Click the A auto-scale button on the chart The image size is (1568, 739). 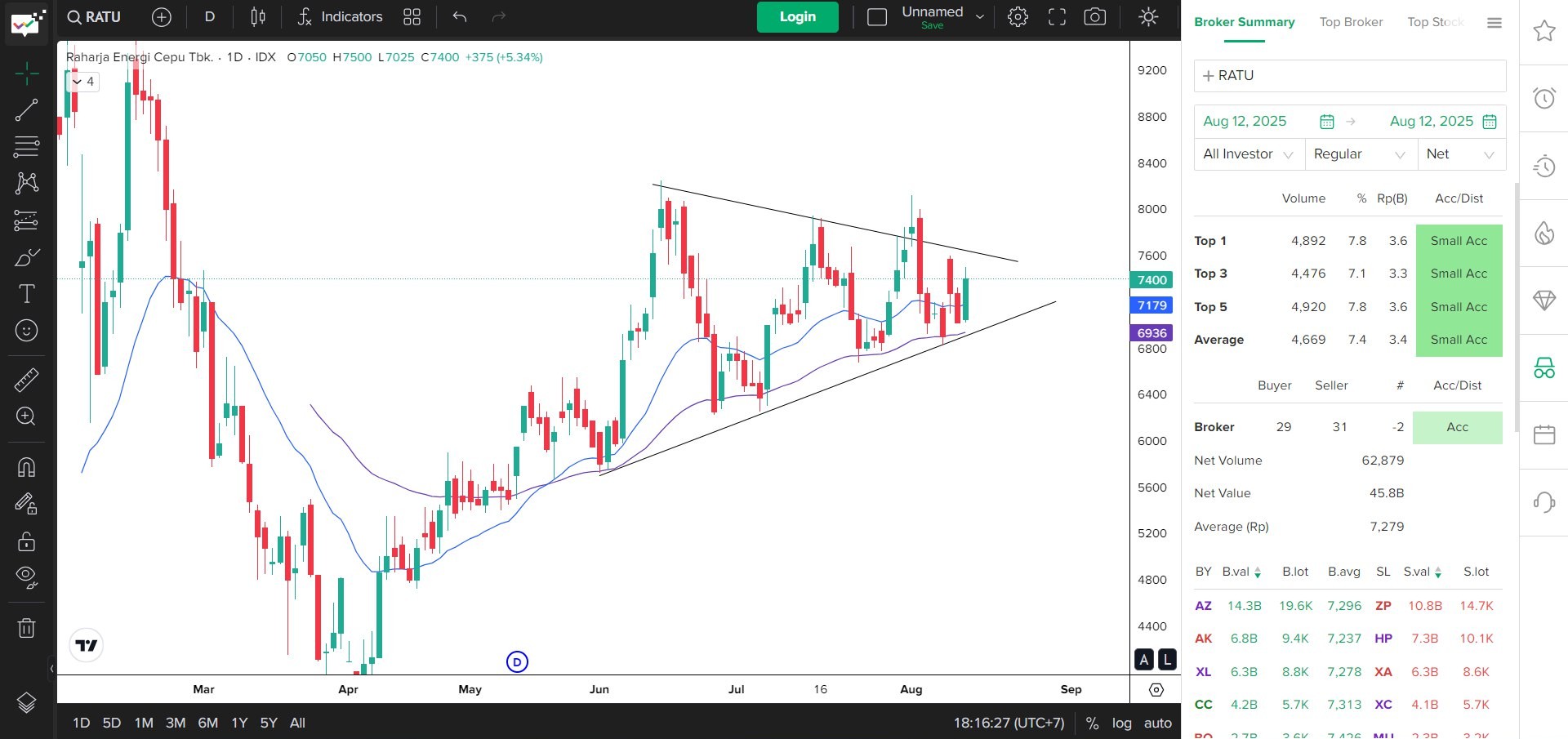[1144, 659]
